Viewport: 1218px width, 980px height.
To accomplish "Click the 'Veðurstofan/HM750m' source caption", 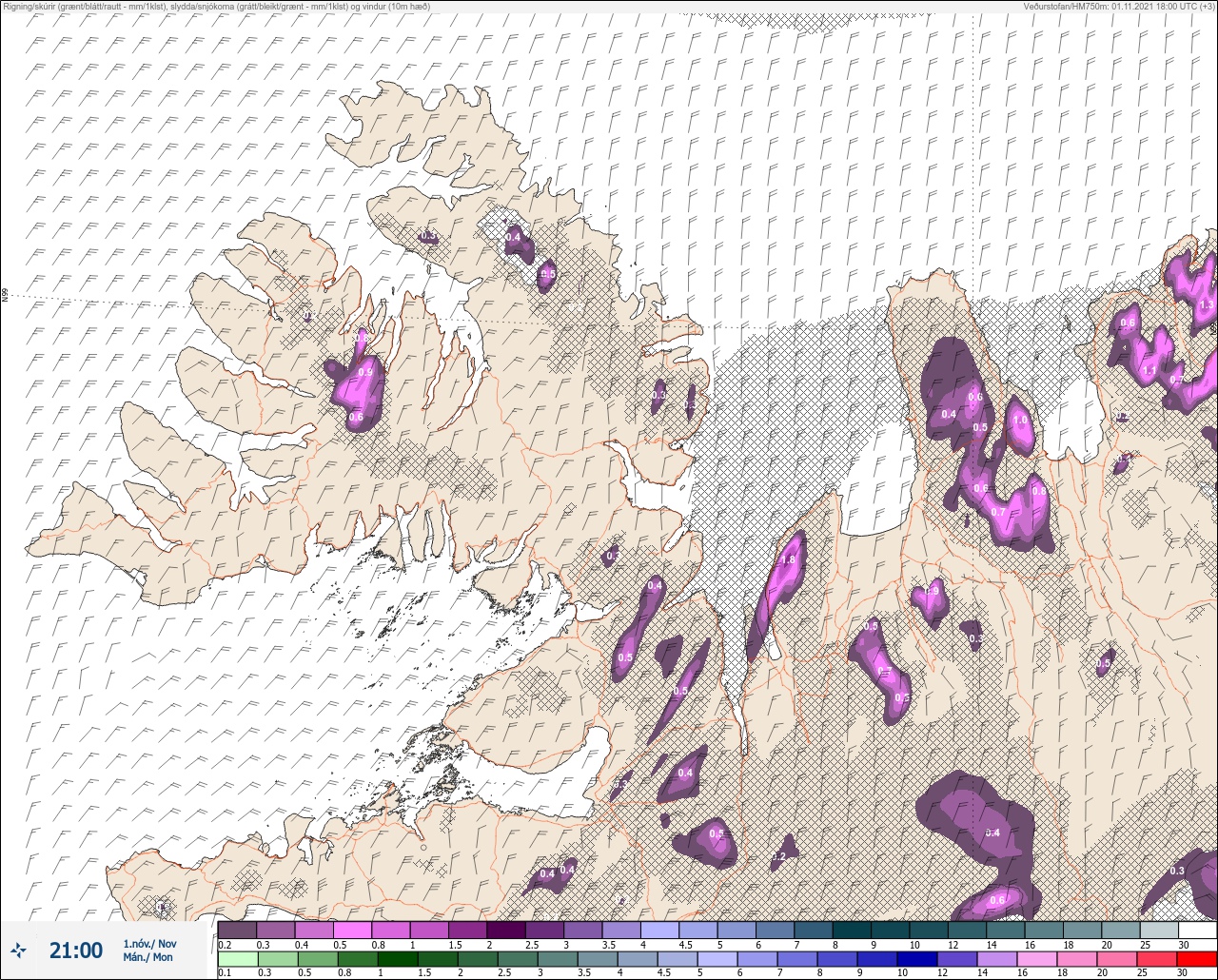I will pos(1119,6).
